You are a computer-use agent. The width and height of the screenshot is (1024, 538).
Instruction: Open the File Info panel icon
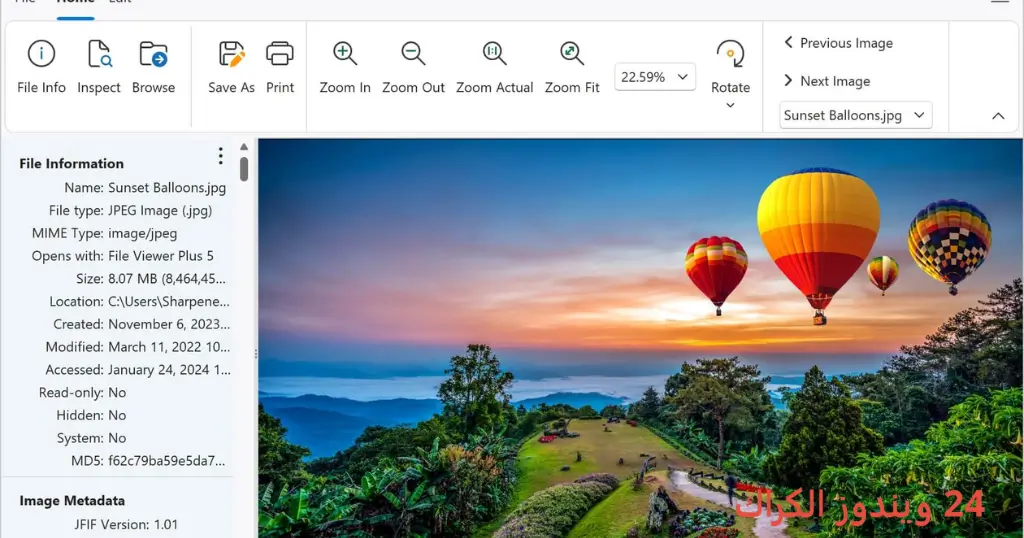coord(41,54)
